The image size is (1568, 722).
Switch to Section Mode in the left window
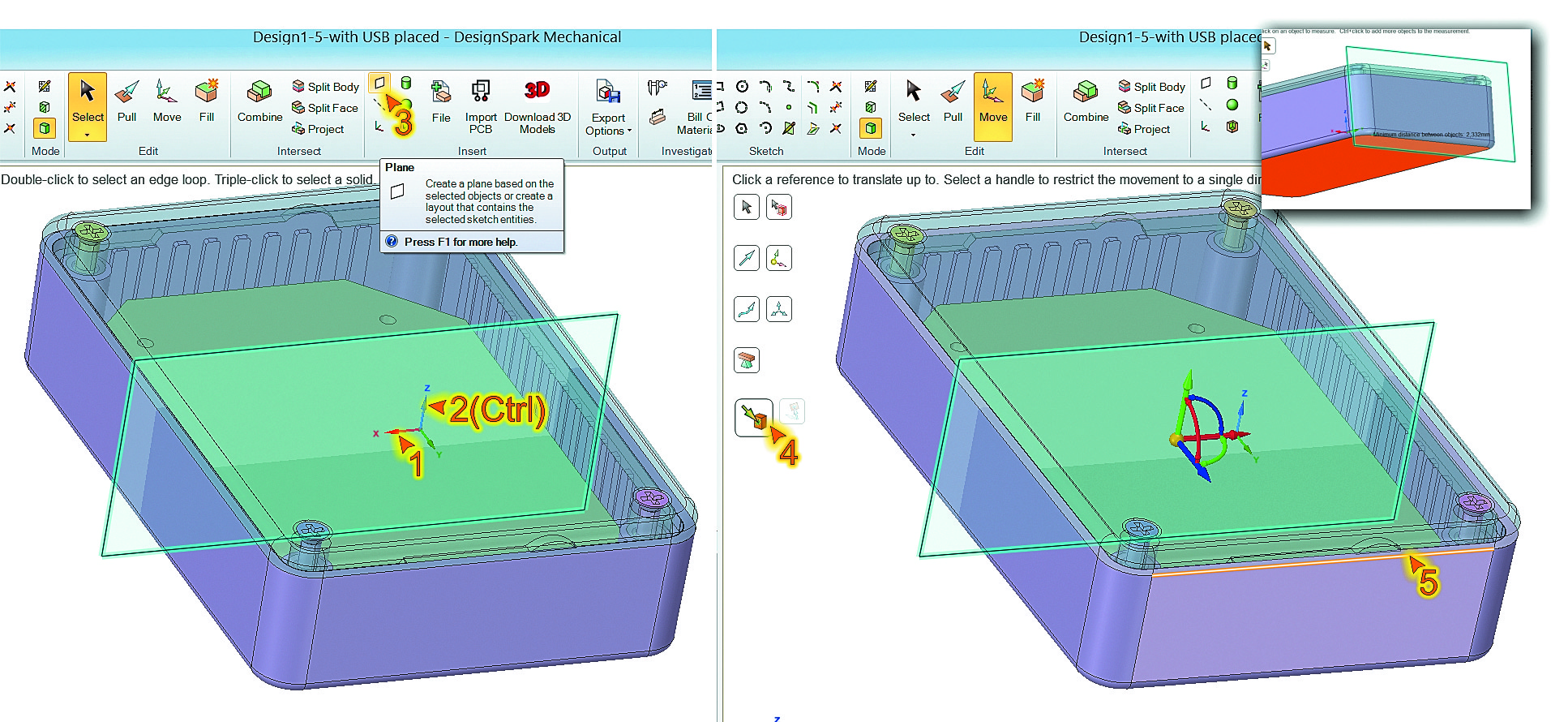click(x=45, y=107)
